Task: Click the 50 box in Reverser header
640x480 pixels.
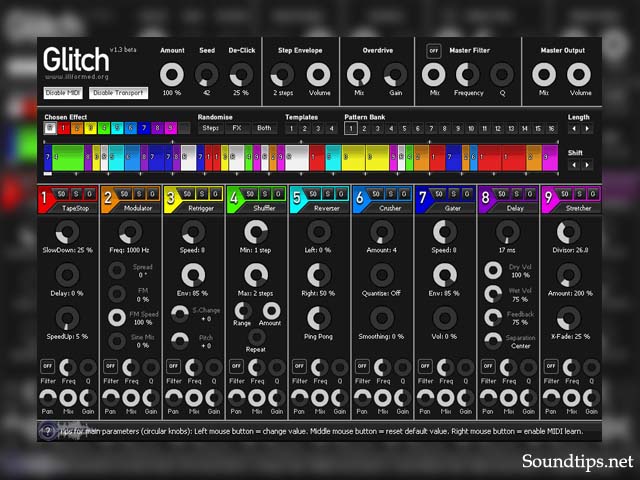Action: [x=313, y=194]
